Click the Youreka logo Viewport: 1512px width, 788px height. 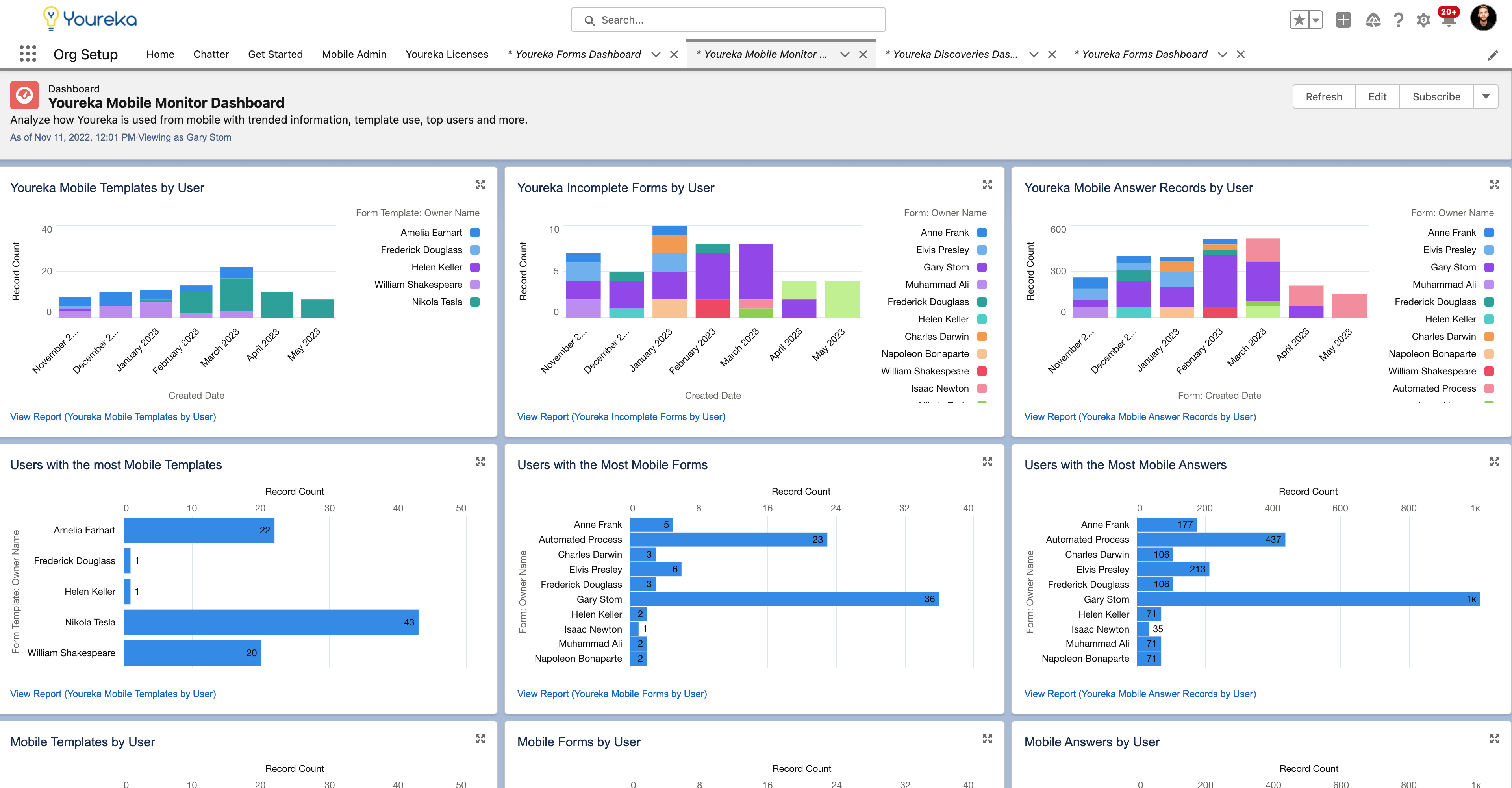(90, 19)
